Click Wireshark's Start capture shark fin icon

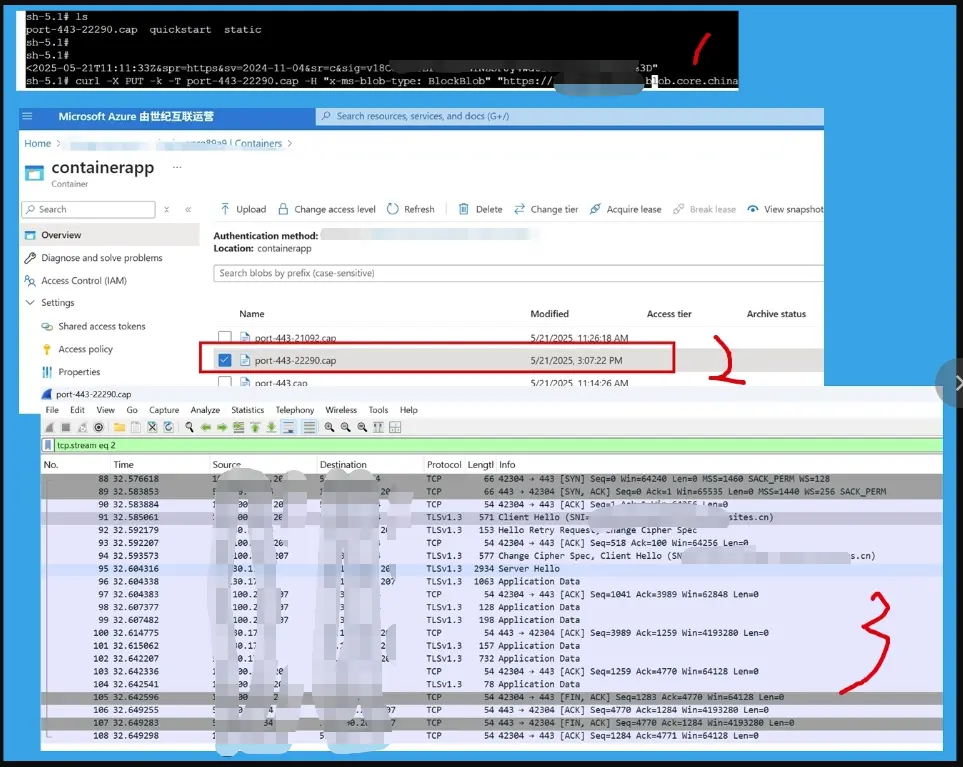(50, 427)
